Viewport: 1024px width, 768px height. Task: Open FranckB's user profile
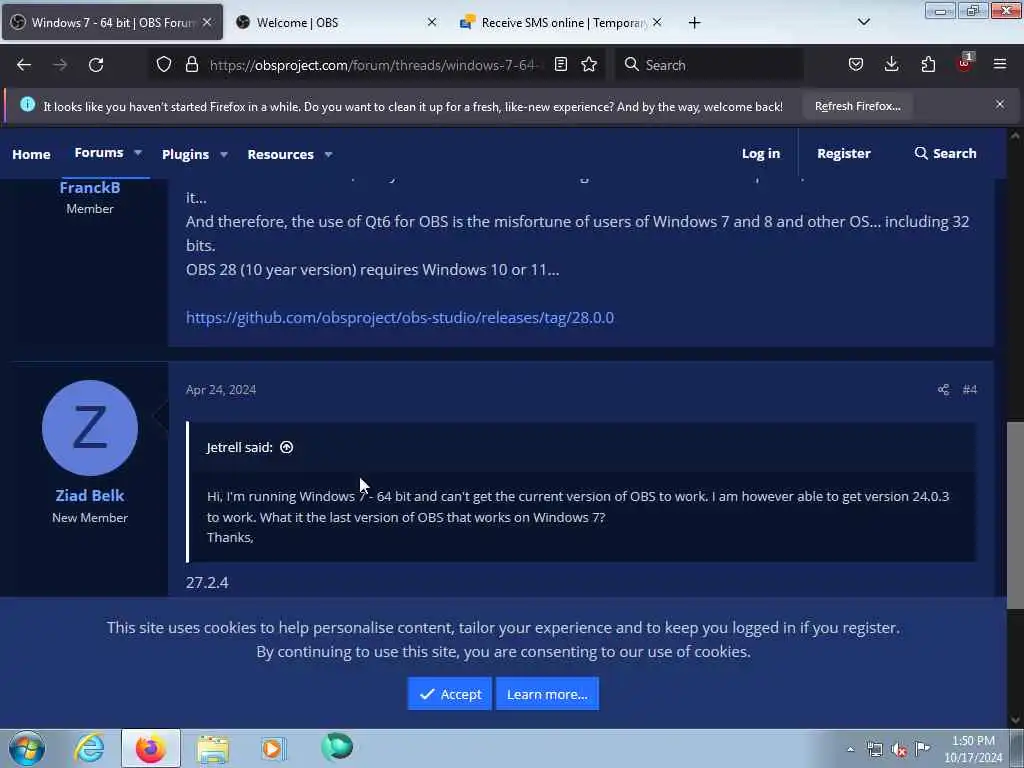[x=90, y=187]
